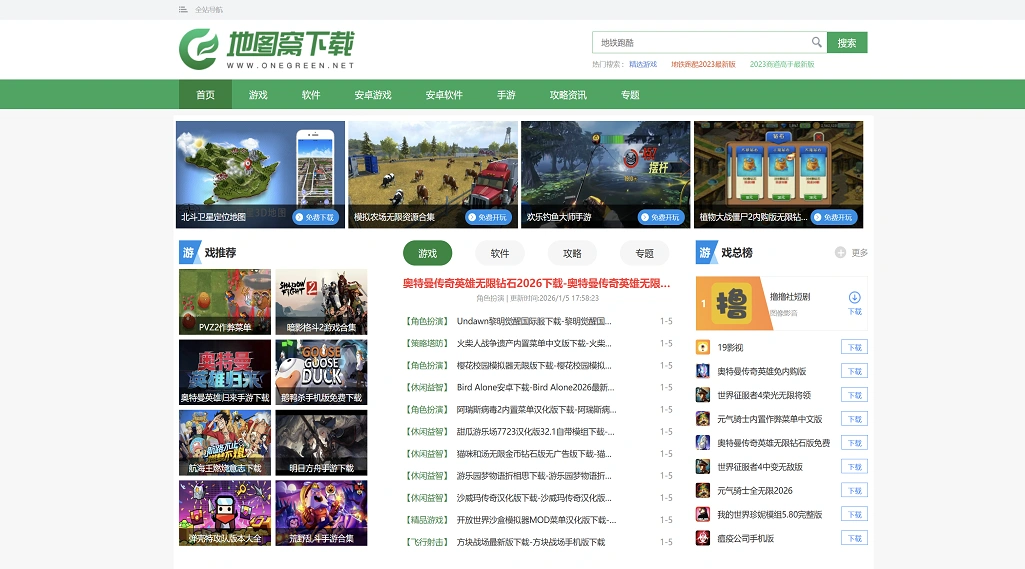Open the 荒野乱斗手游合集 thumbnail
Screen dimensions: 1025x569
(321, 513)
